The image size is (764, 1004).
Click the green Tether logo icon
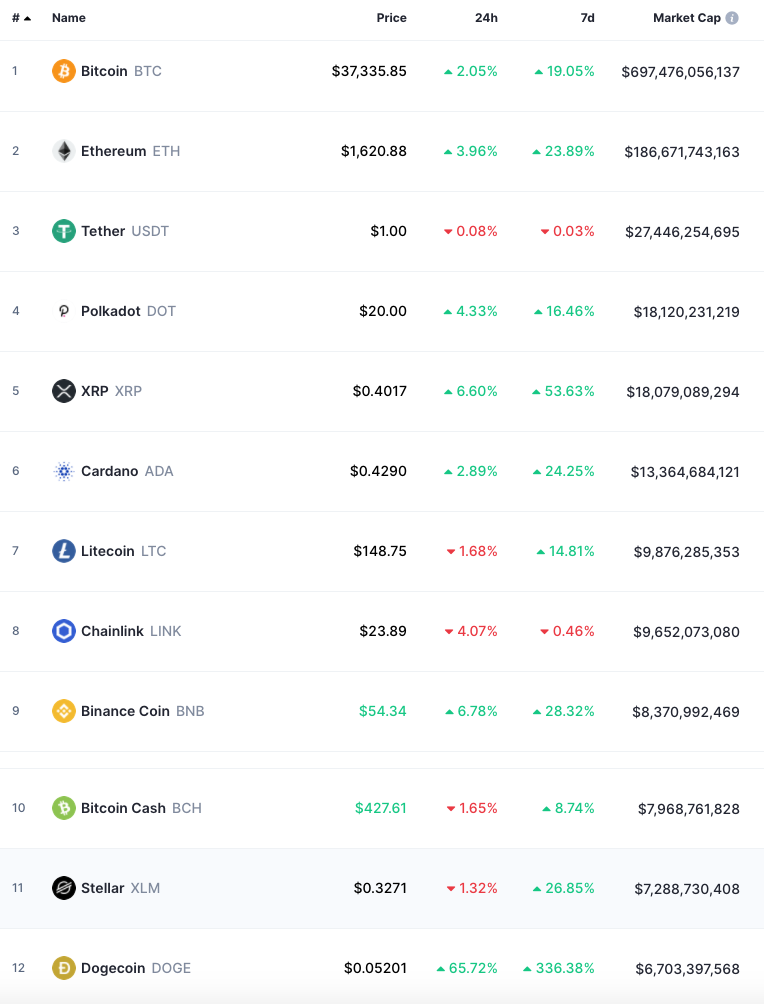pyautogui.click(x=63, y=231)
